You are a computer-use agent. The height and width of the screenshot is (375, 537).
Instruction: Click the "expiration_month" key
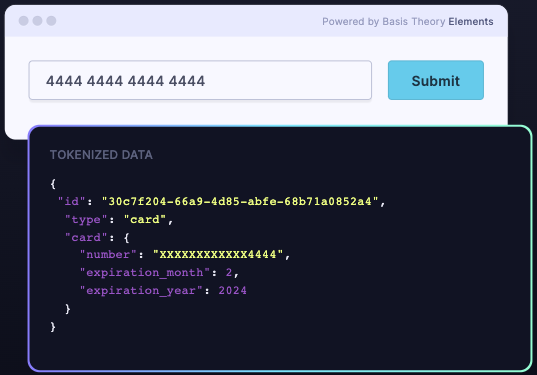coord(145,273)
